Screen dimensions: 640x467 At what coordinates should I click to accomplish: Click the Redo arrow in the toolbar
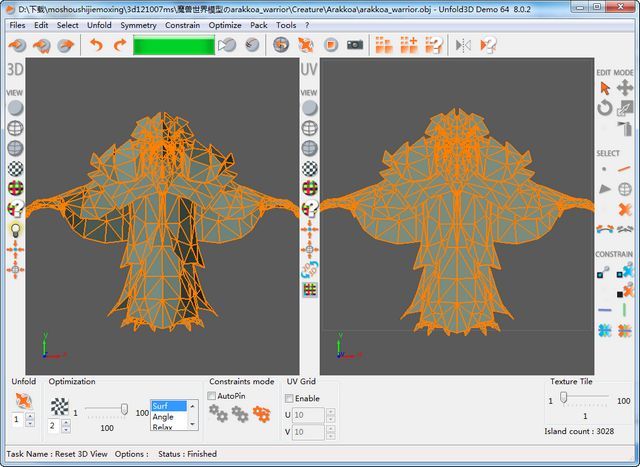(x=120, y=45)
